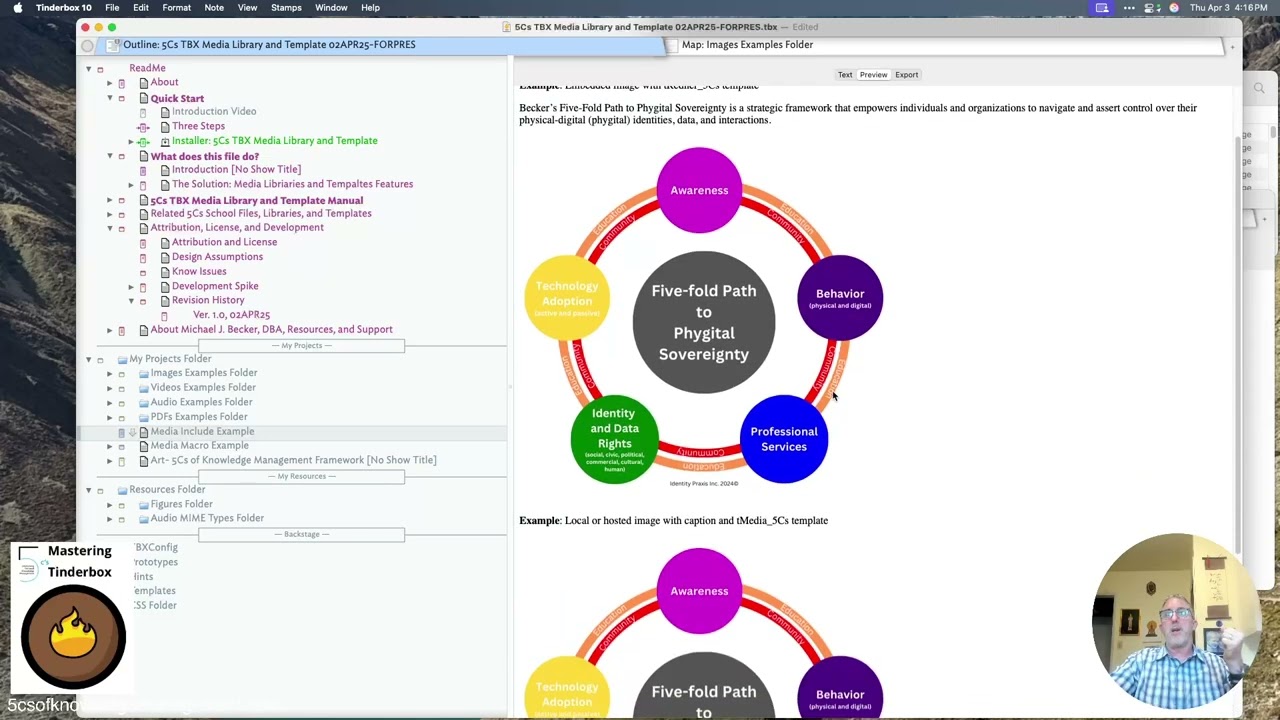Screen dimensions: 1280x720
Task: Select Ver. 1.0, 02APR25 note
Action: (231, 315)
